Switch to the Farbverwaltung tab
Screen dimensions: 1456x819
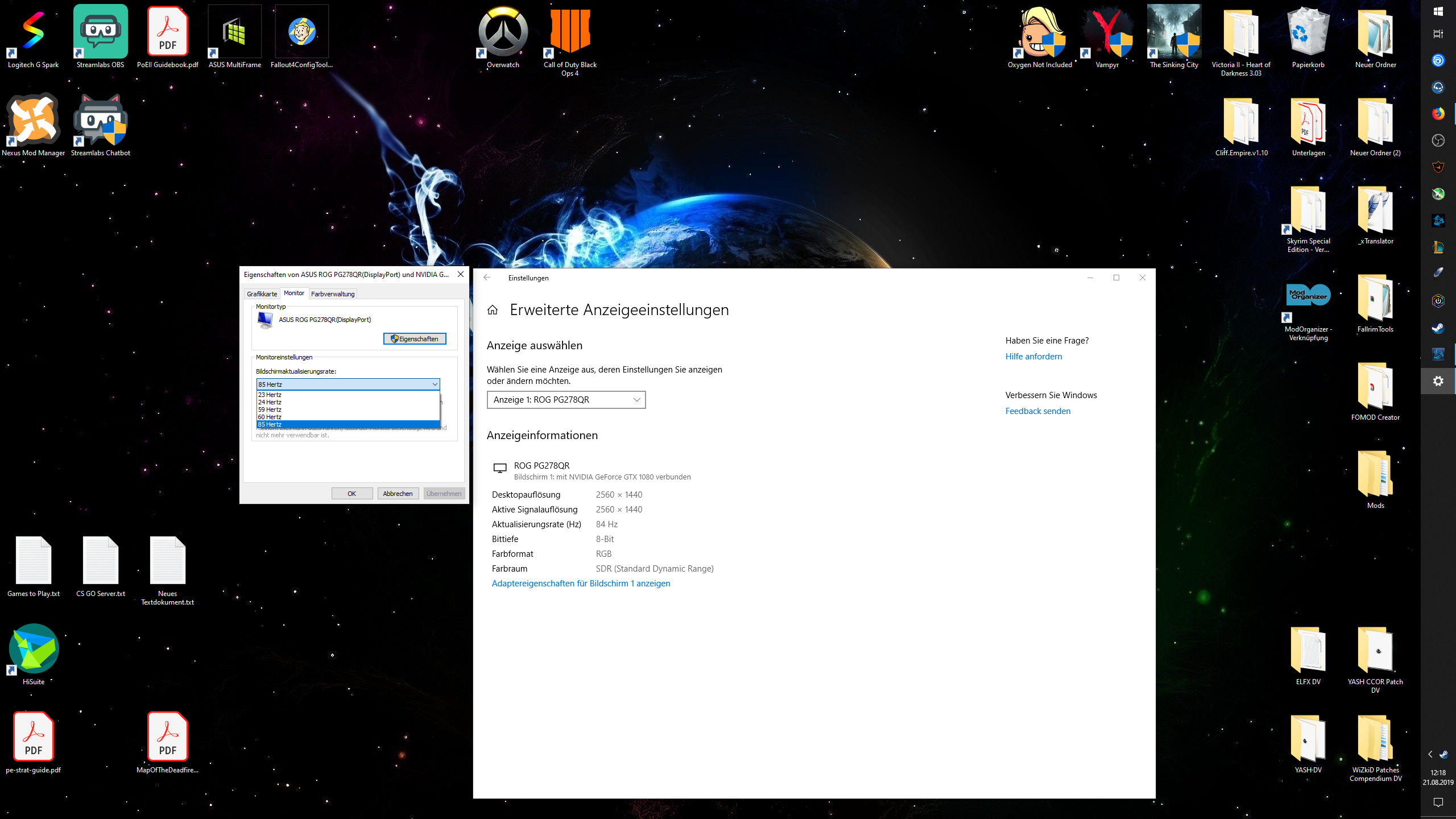coord(333,294)
